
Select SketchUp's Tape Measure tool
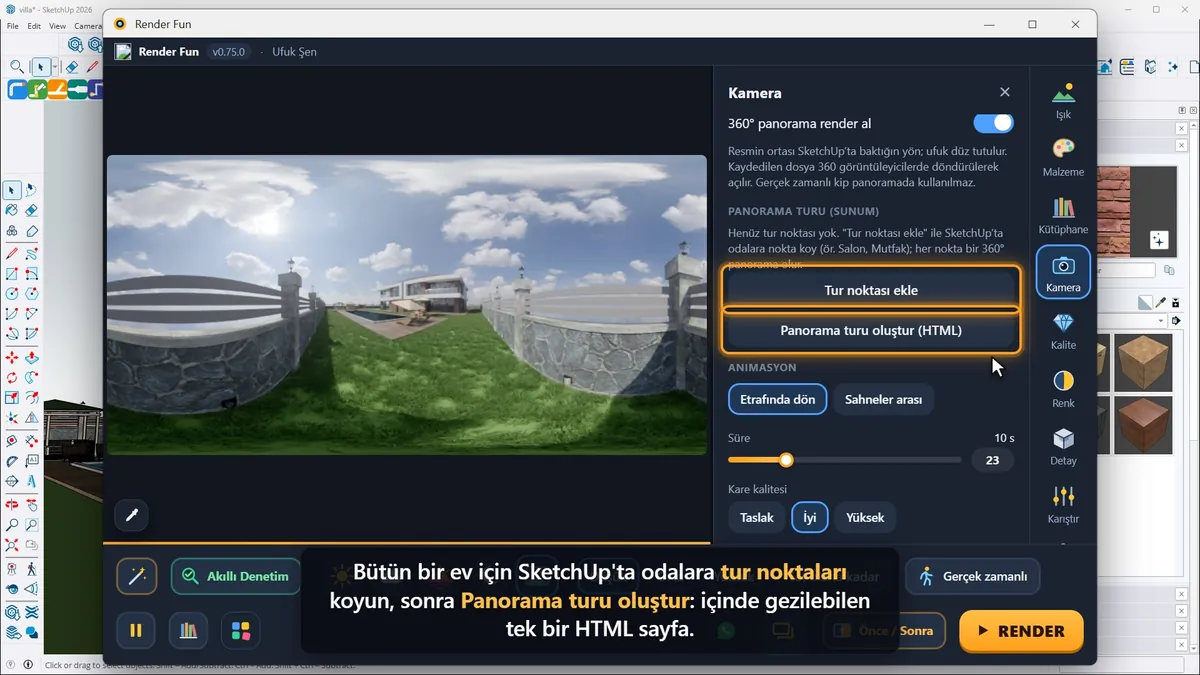pos(11,441)
